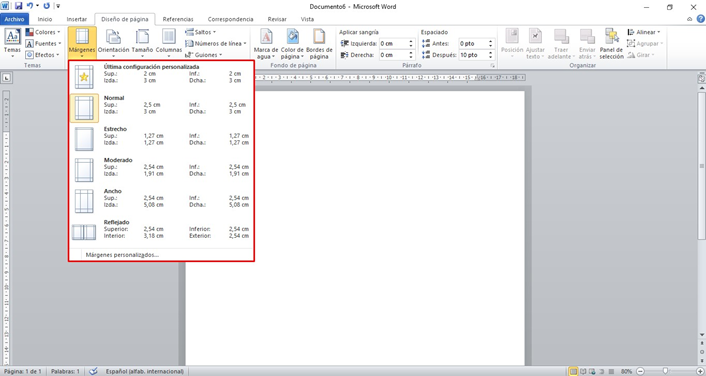Click the spelling proofing check icon
The height and width of the screenshot is (376, 706).
pos(93,371)
